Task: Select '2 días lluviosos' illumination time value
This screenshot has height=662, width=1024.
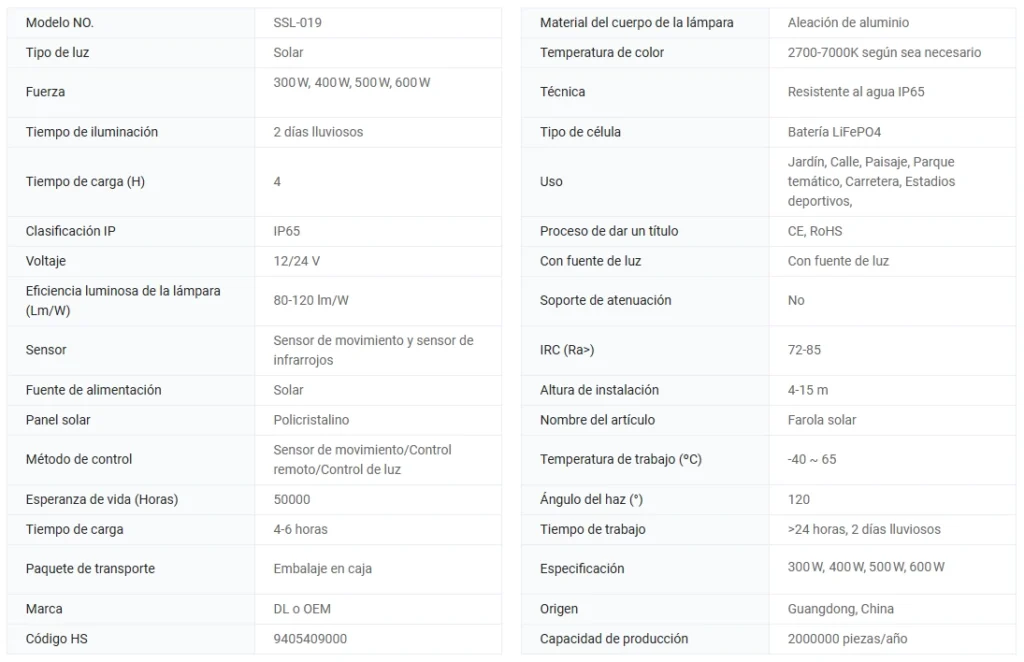Action: coord(318,132)
